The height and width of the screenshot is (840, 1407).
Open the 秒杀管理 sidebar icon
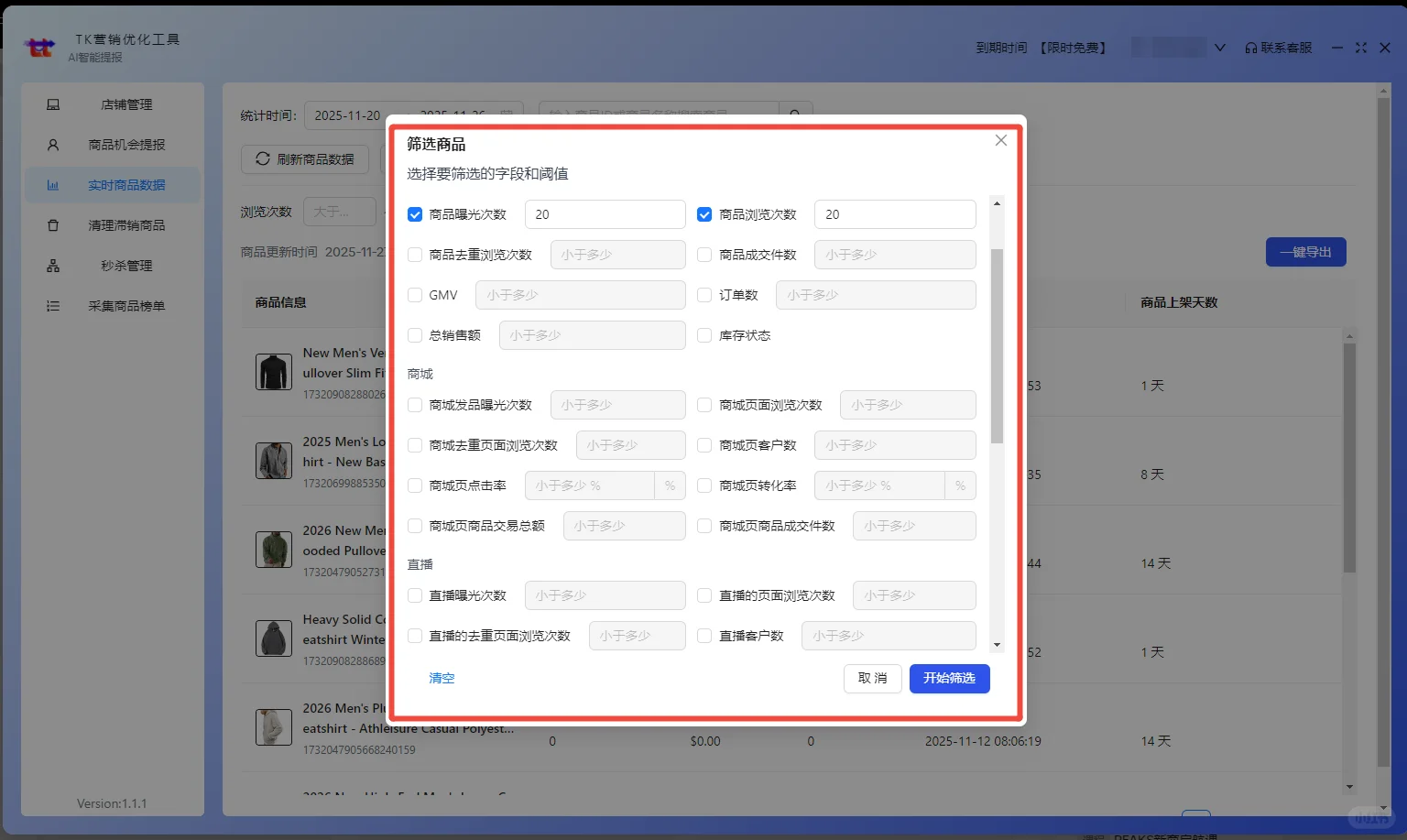tap(53, 265)
